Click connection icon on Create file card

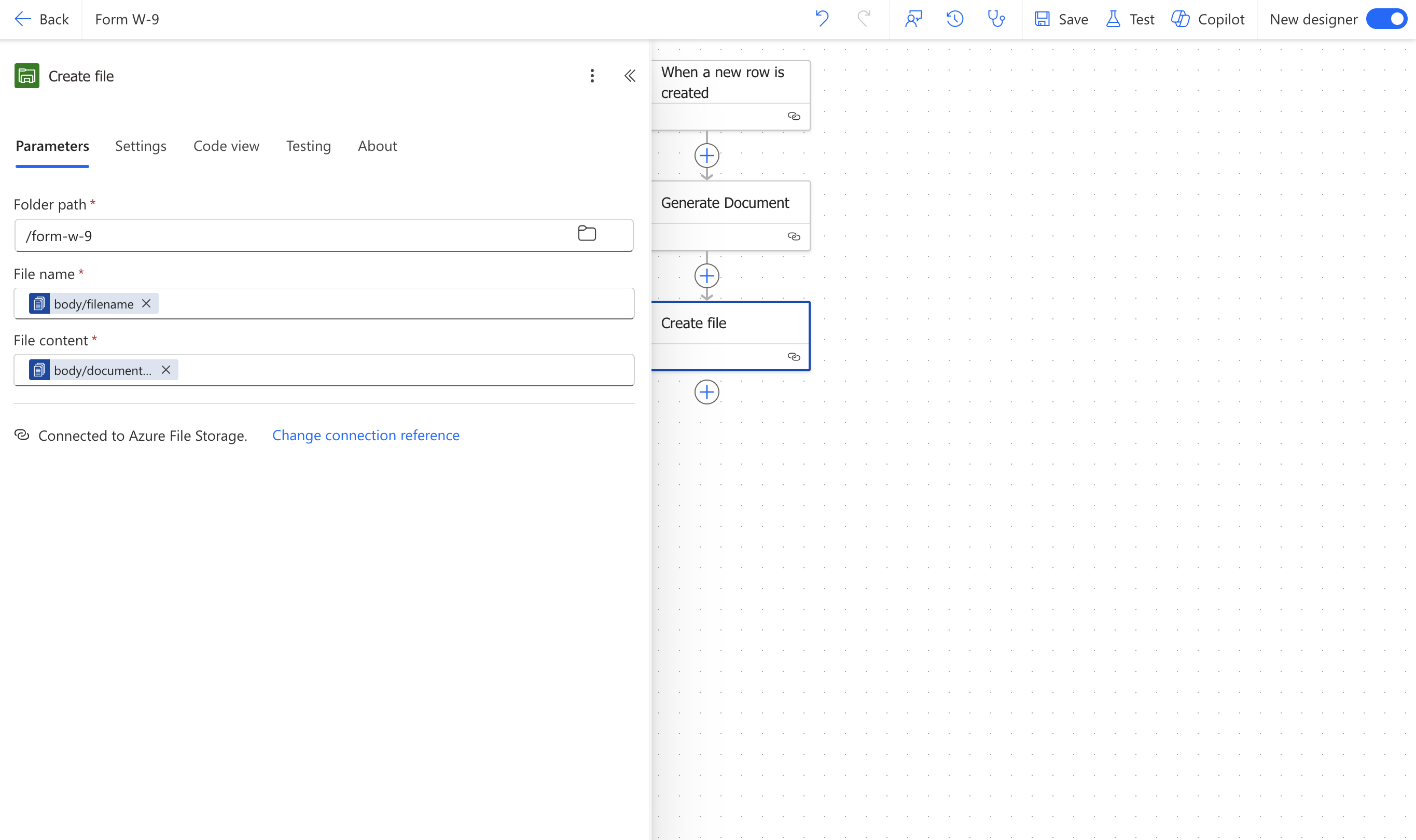click(794, 357)
